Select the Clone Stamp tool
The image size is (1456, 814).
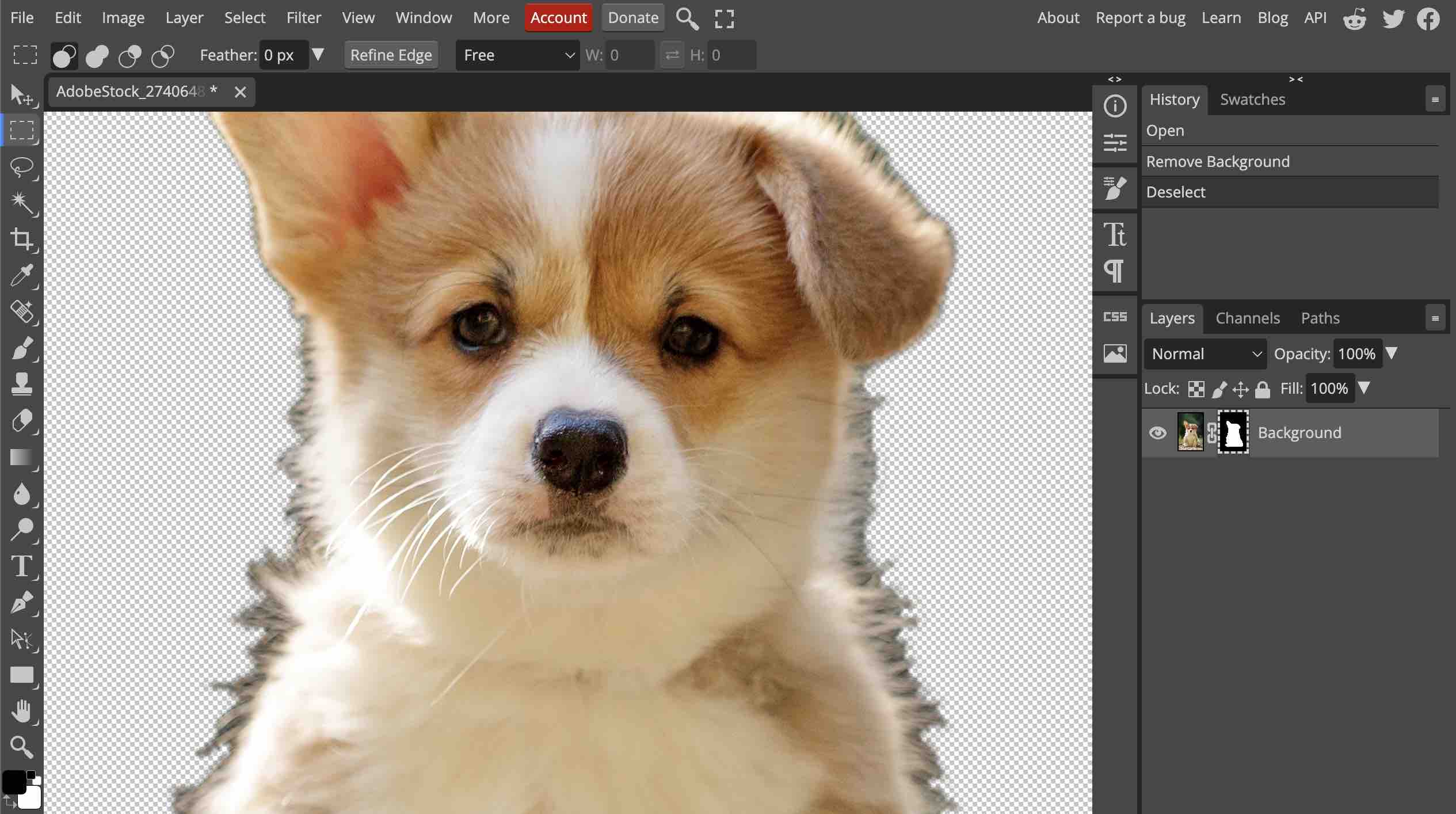22,384
